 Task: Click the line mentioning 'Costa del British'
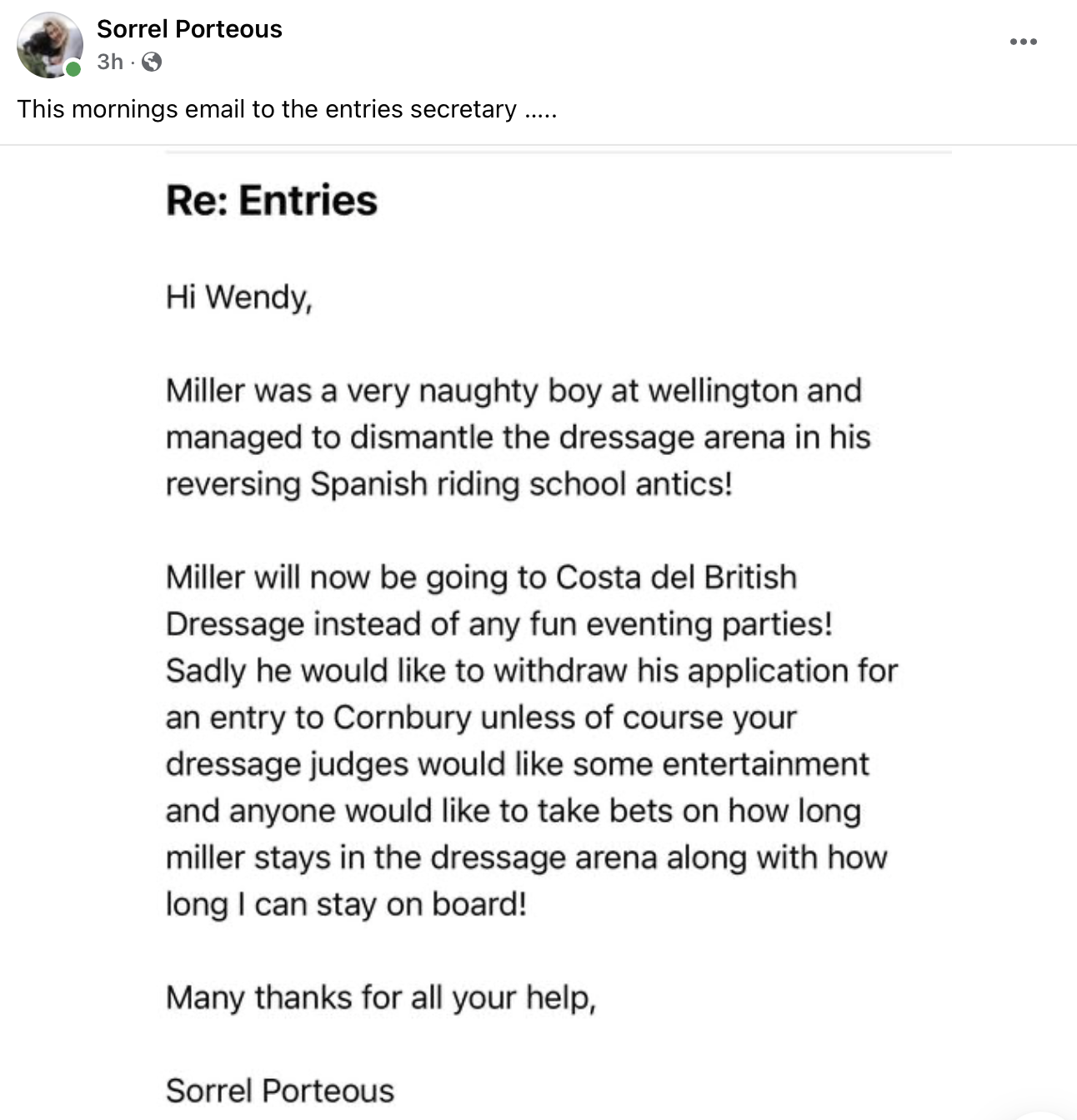[481, 577]
